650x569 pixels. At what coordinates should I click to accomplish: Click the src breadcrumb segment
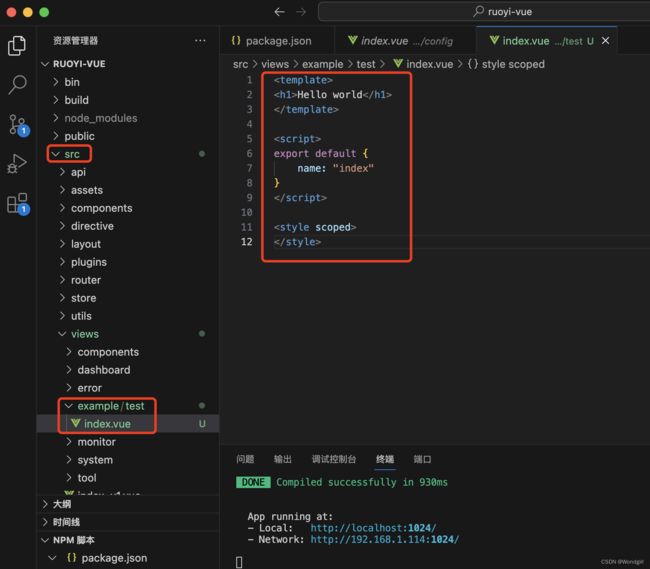pos(240,64)
